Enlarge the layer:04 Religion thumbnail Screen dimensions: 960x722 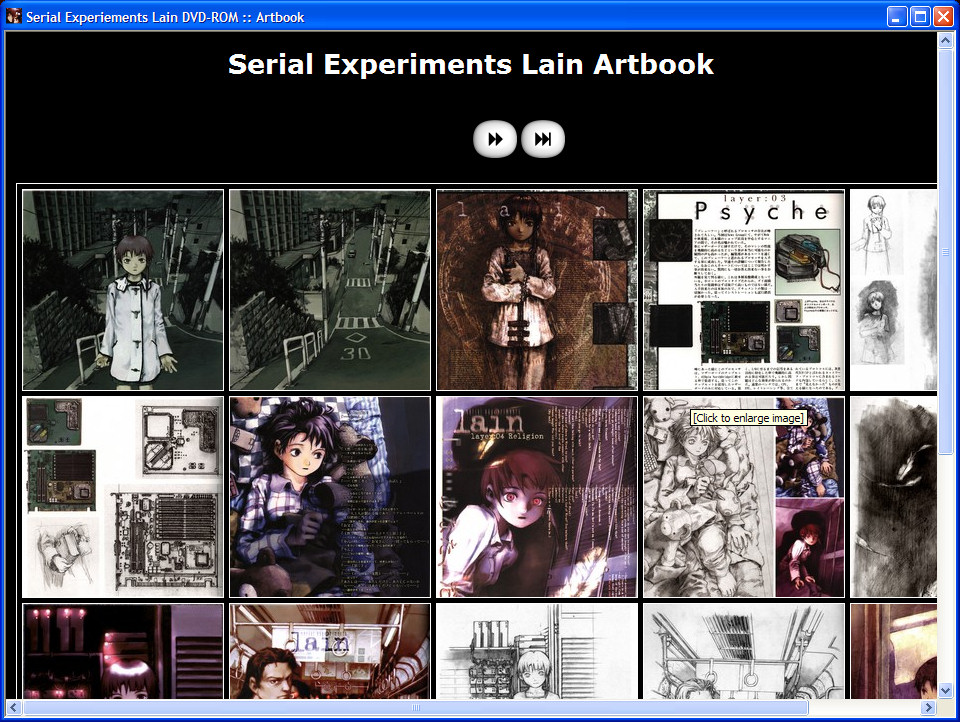[537, 497]
